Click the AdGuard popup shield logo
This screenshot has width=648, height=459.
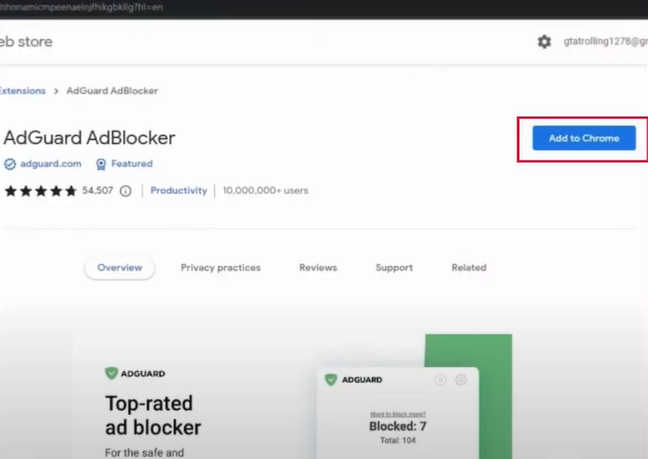point(331,379)
